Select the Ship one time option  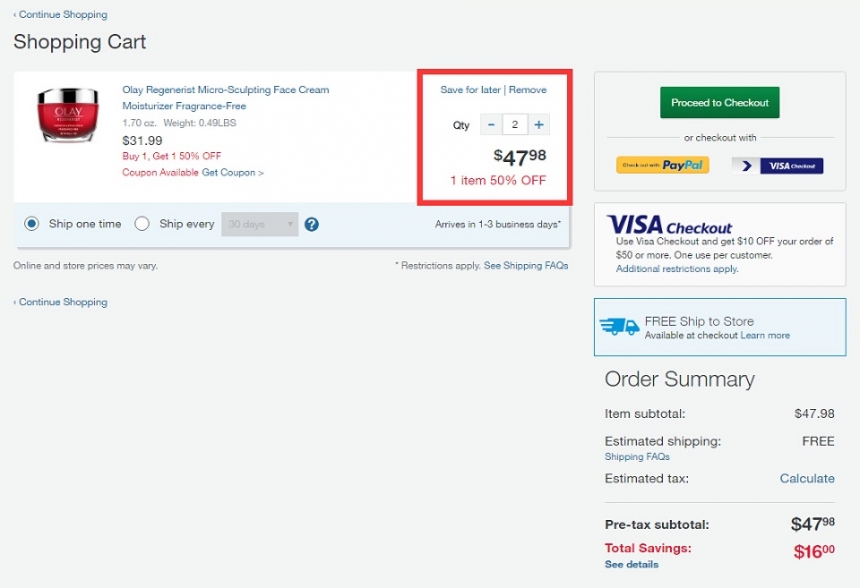(33, 224)
